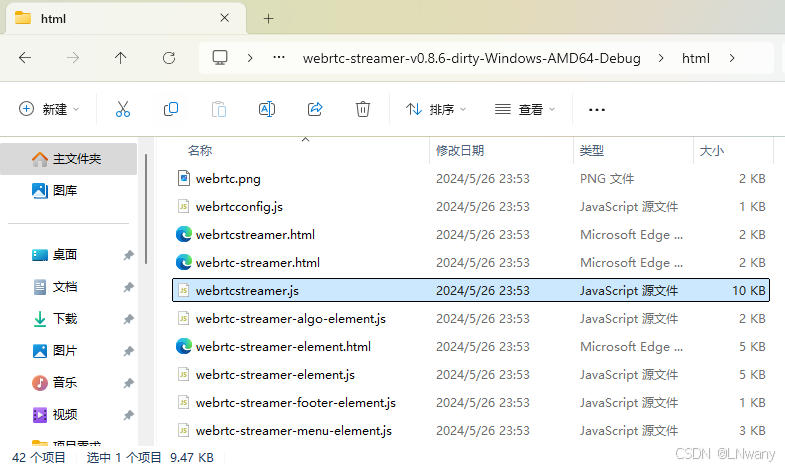Click the Edge icon of webrtcstreamer.html

coord(184,234)
